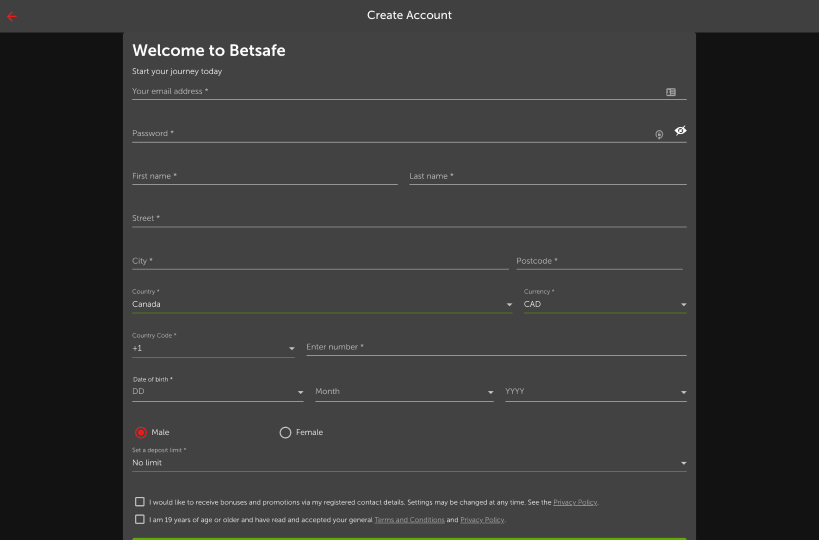Image resolution: width=819 pixels, height=540 pixels.
Task: Check the receive bonuses and promotions checkbox
Action: [139, 502]
